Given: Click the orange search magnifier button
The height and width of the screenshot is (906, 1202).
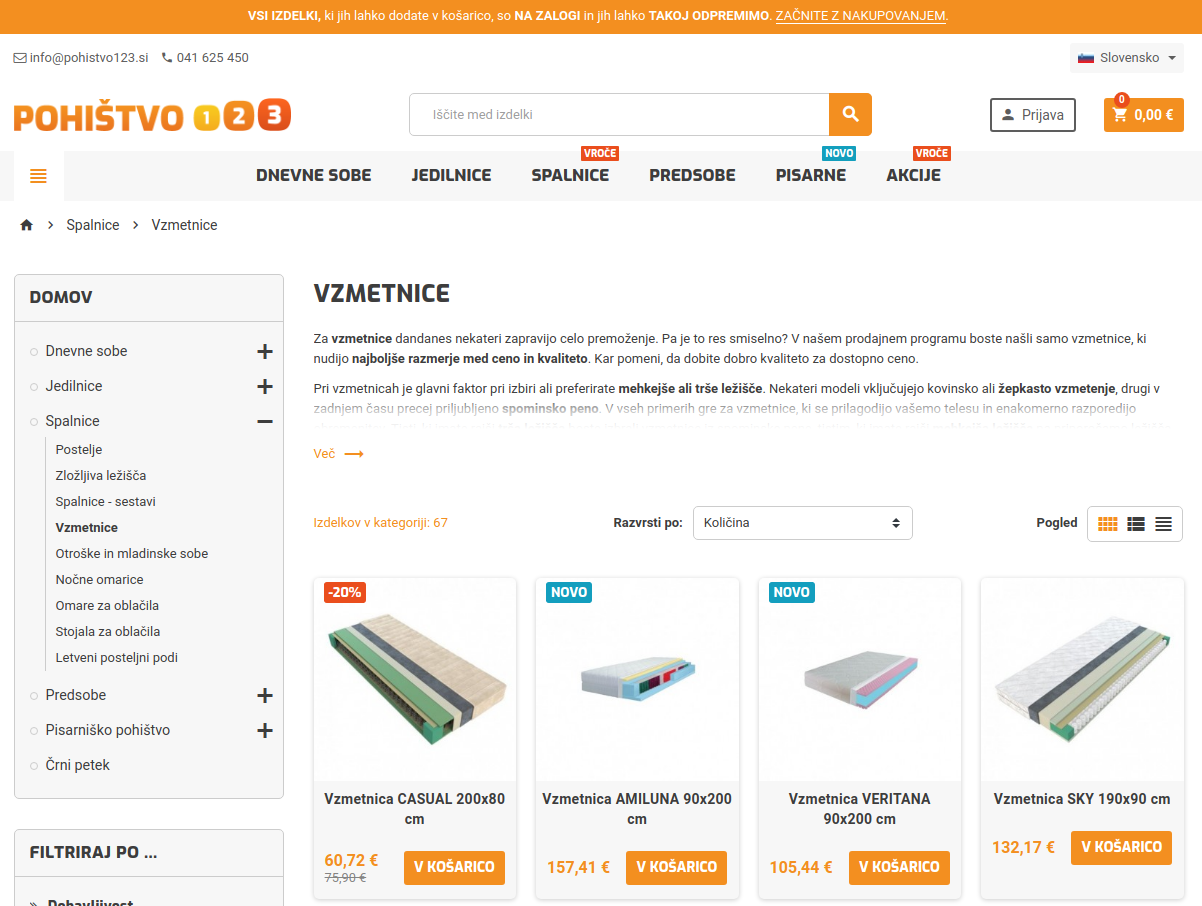Looking at the screenshot, I should point(850,114).
